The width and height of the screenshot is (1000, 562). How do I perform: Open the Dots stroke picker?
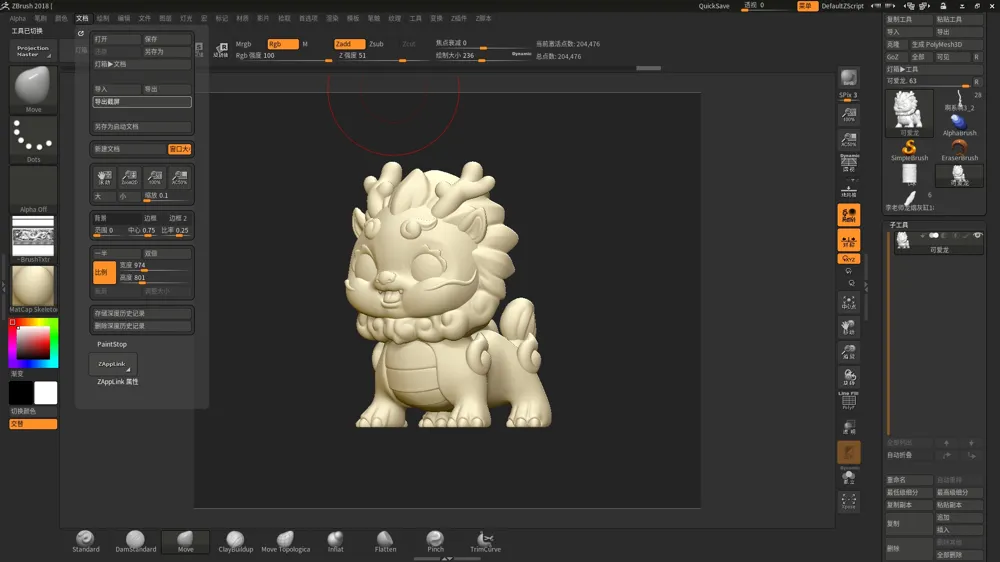(33, 139)
